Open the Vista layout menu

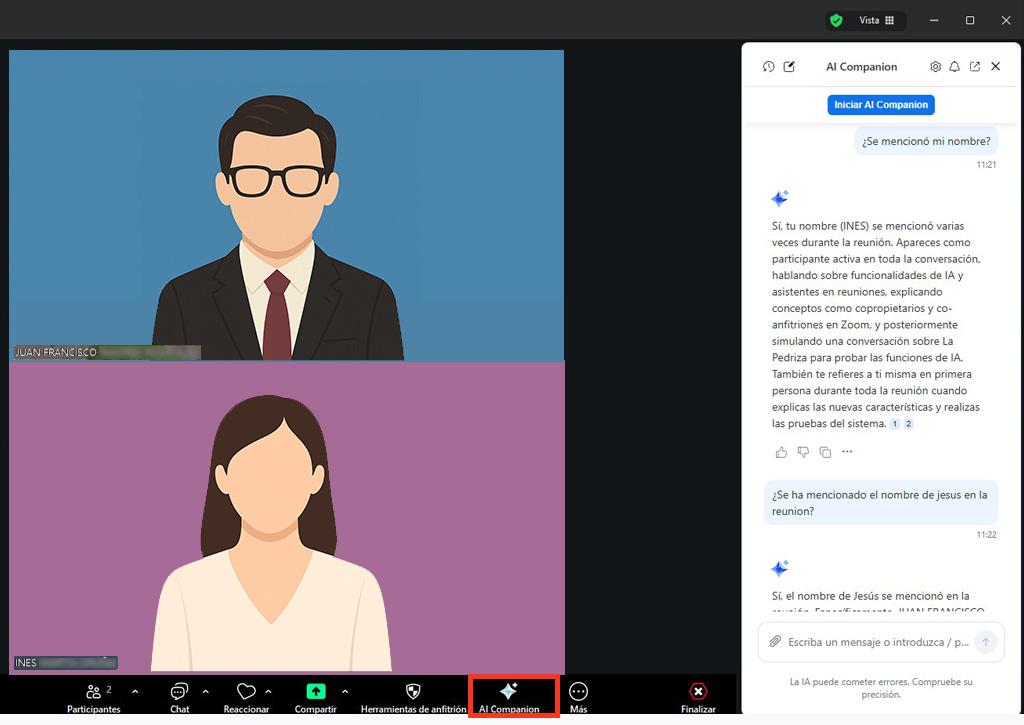pyautogui.click(x=876, y=21)
